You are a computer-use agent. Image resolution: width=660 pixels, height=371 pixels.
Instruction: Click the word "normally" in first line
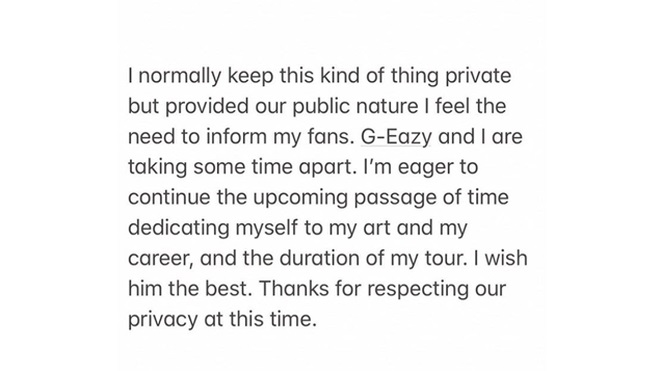pyautogui.click(x=180, y=77)
